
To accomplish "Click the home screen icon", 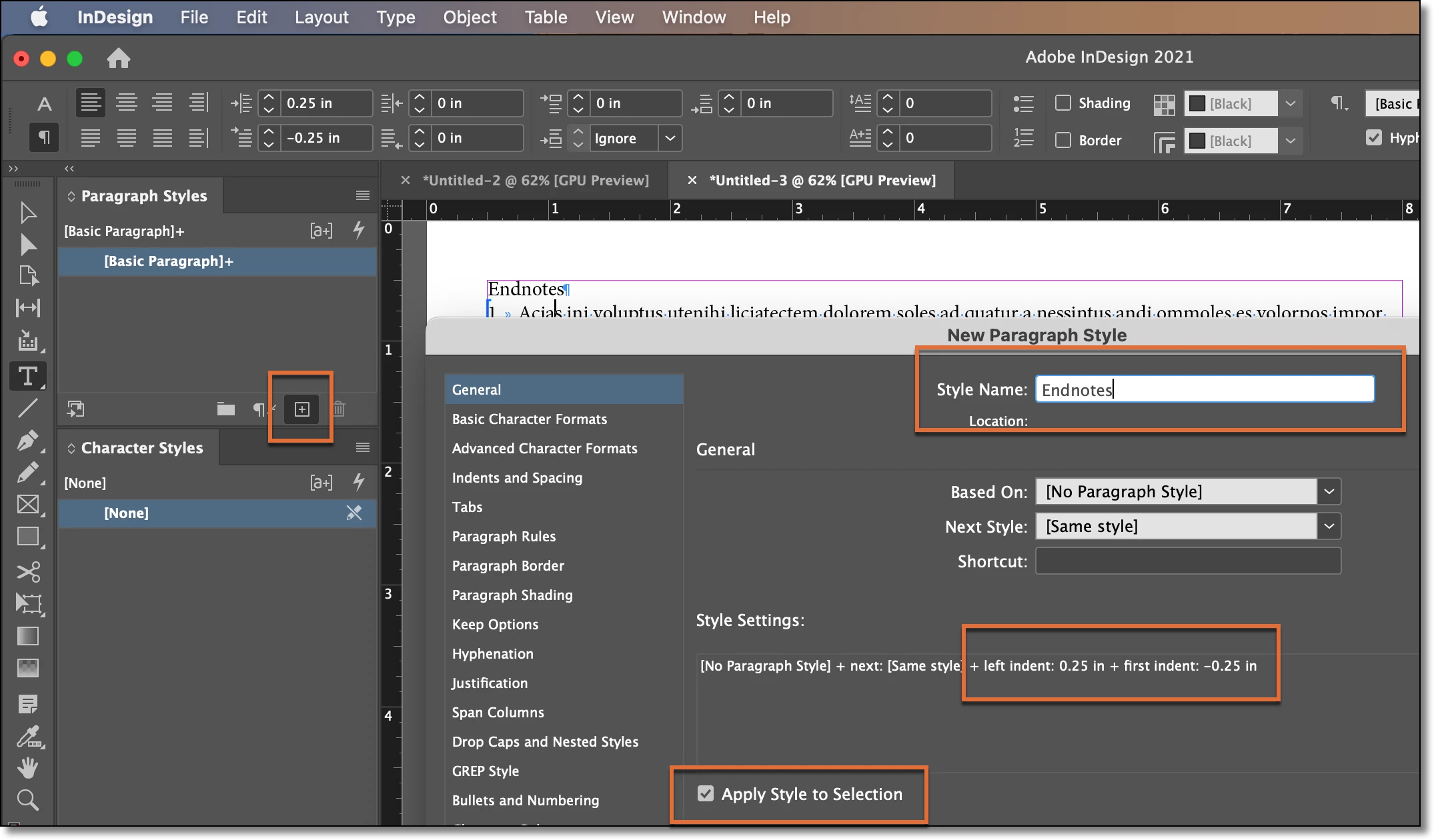I will (x=118, y=59).
